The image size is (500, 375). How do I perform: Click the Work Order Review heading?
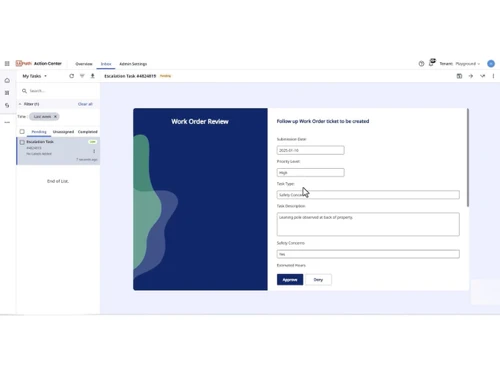(200, 122)
